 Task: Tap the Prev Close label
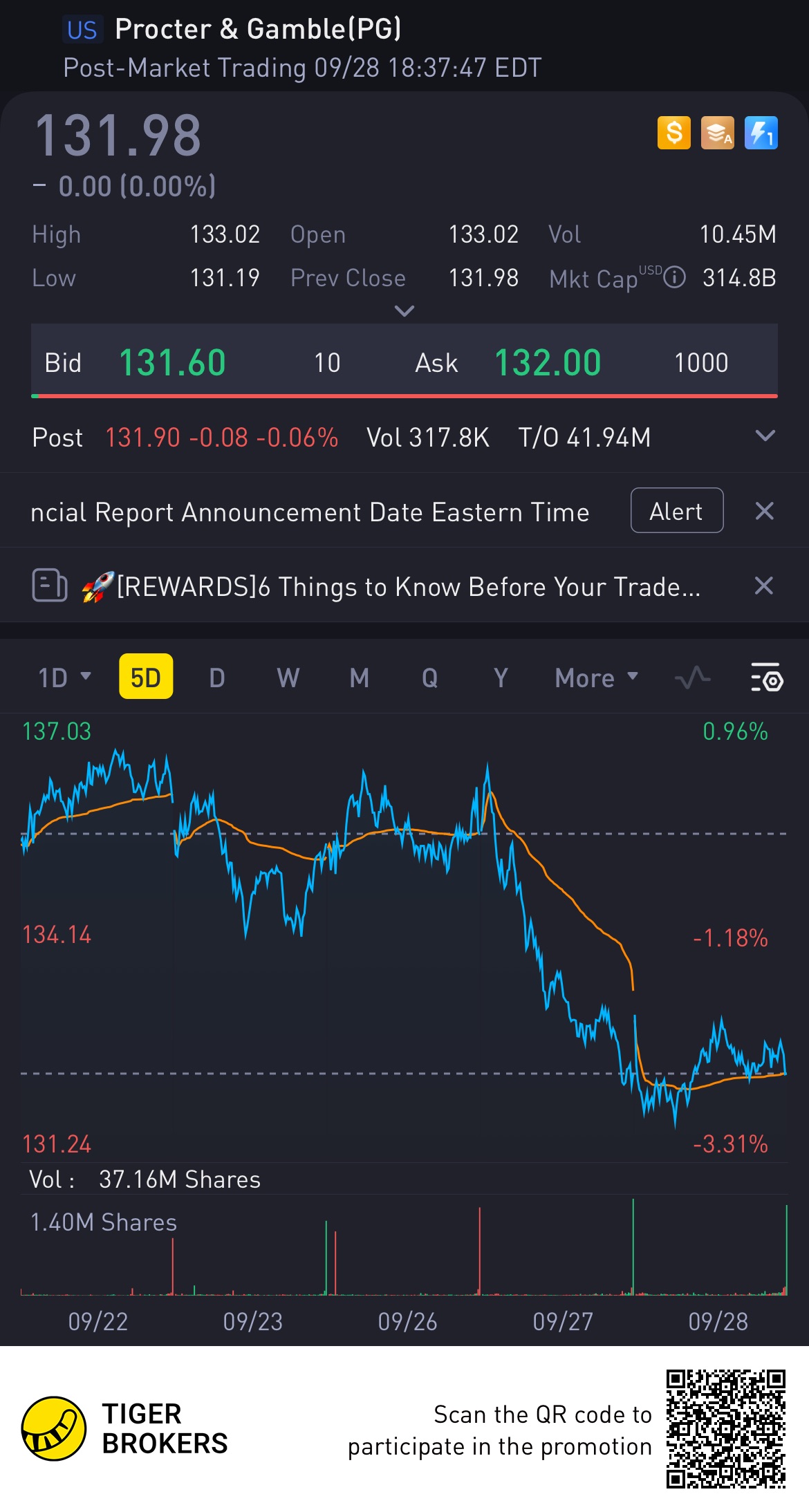348,278
